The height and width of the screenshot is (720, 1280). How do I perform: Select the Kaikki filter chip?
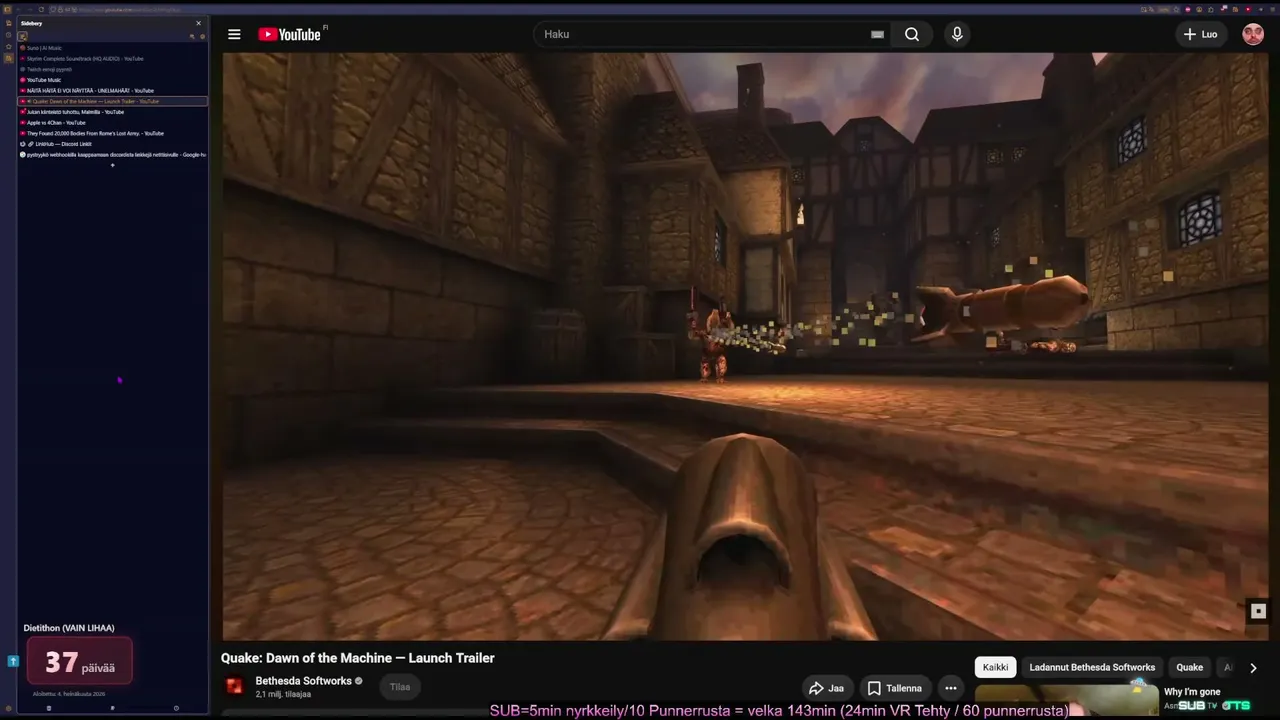[995, 667]
